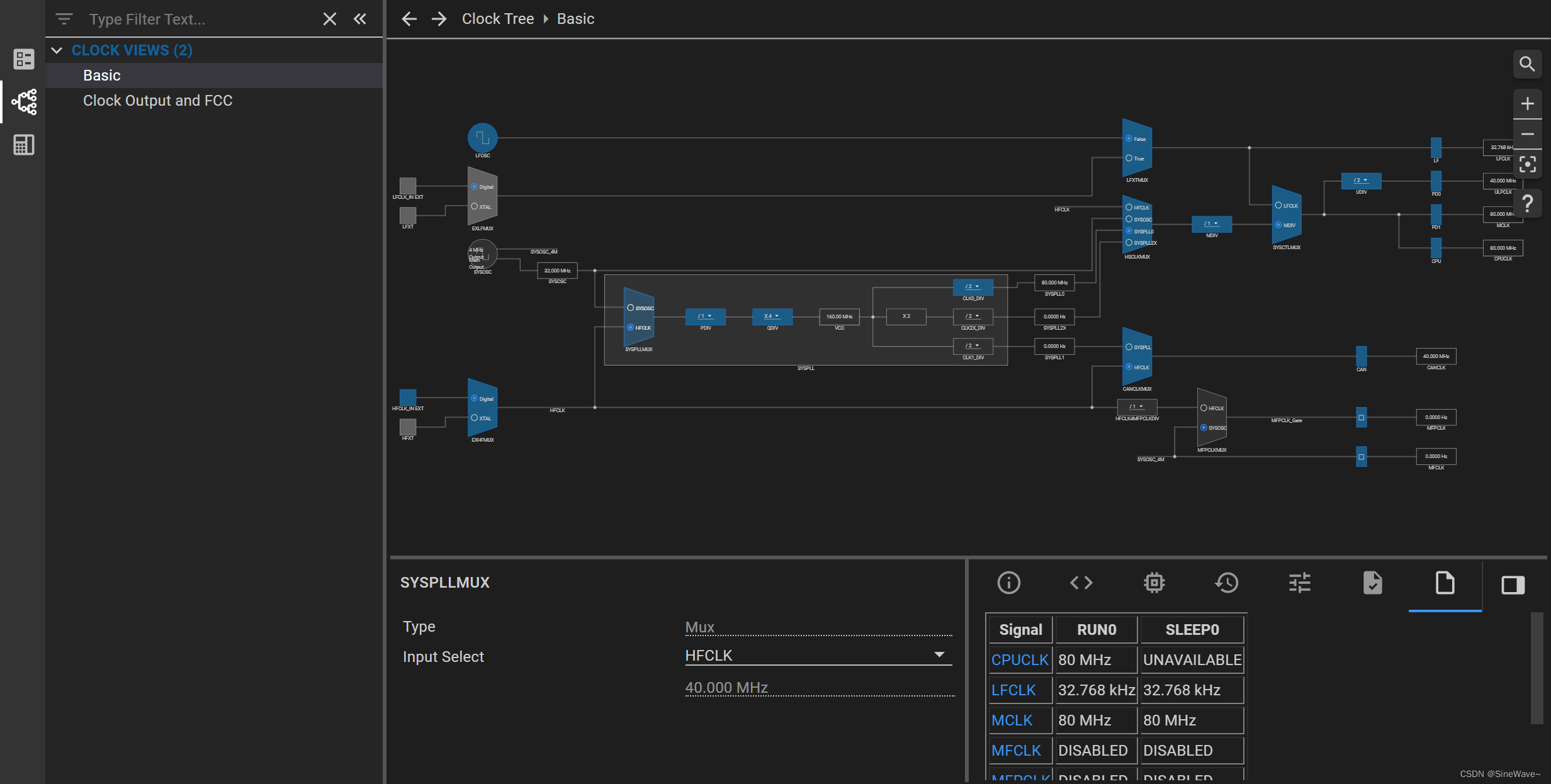Viewport: 1551px width, 784px height.
Task: Select True option in LFXTMUX
Action: coord(1129,158)
